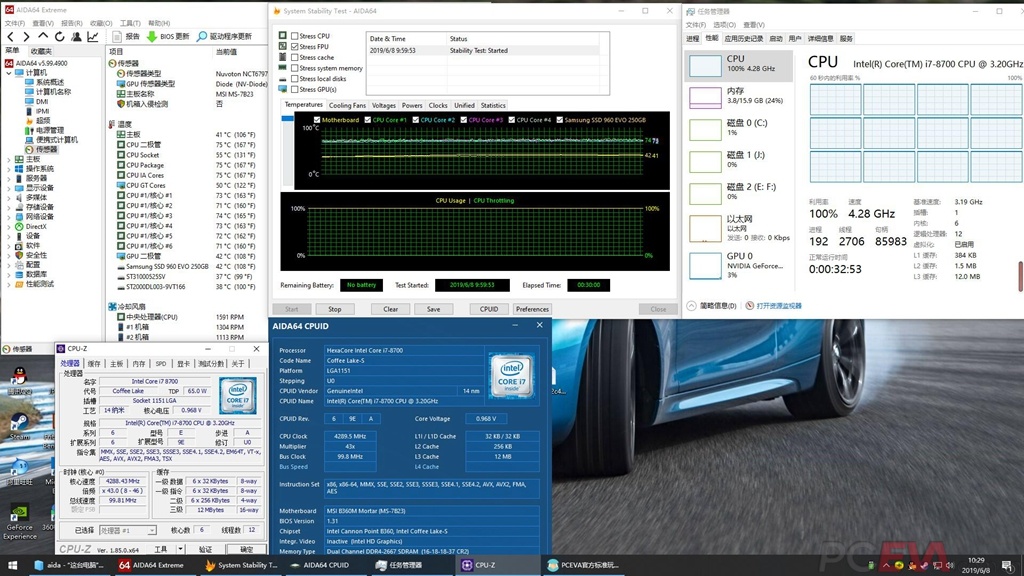
Task: Open the AIDA64 user icon in toolbar
Action: [x=76, y=37]
